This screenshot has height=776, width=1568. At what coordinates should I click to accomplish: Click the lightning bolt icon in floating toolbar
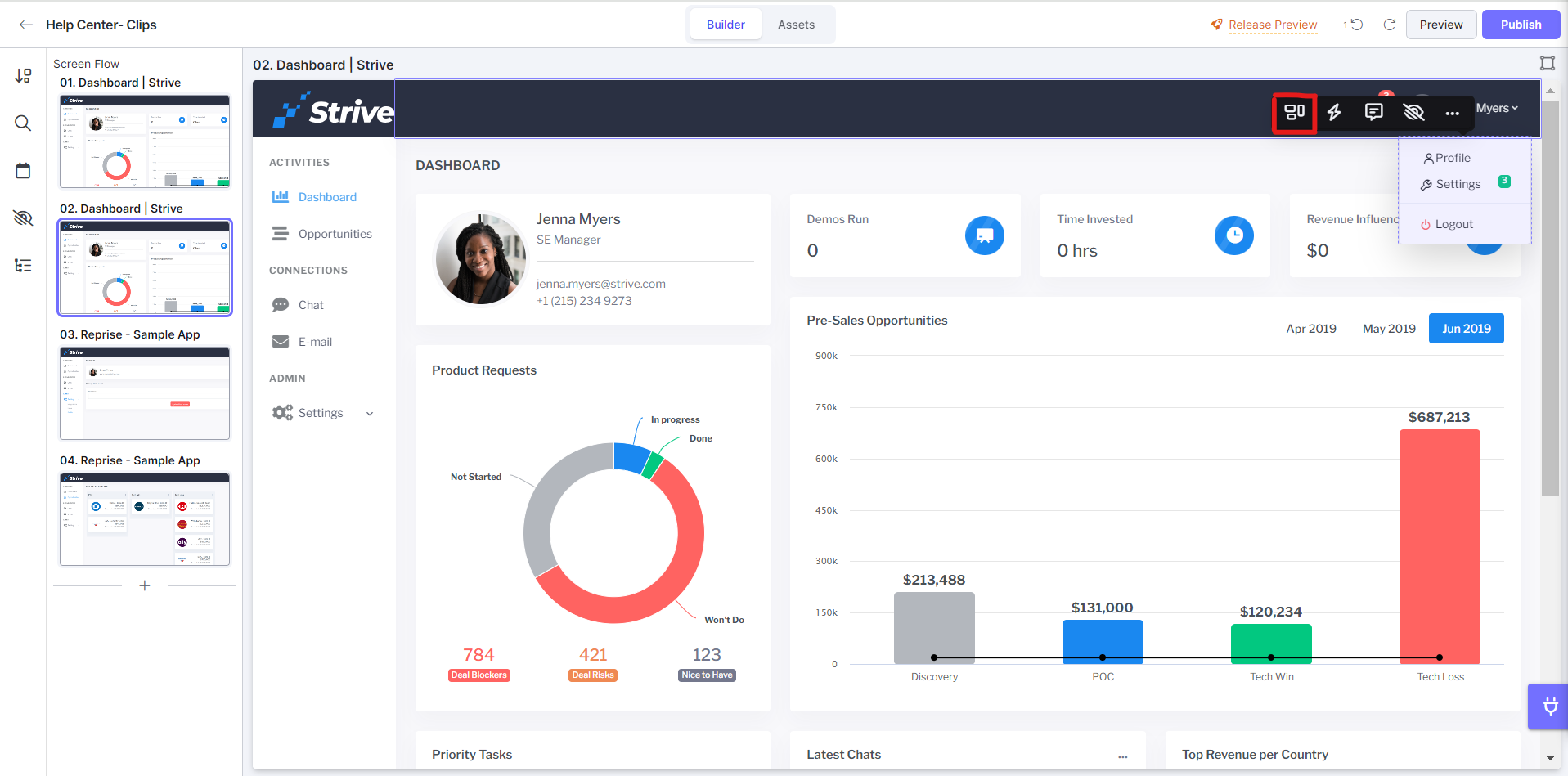coord(1334,113)
